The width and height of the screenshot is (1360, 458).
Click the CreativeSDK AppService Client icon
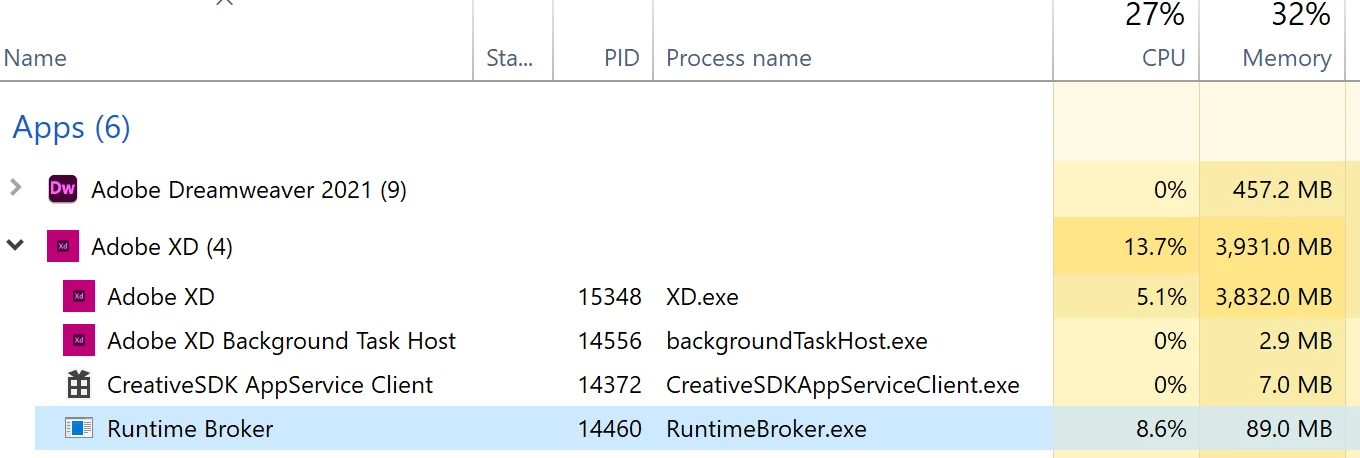(x=79, y=384)
